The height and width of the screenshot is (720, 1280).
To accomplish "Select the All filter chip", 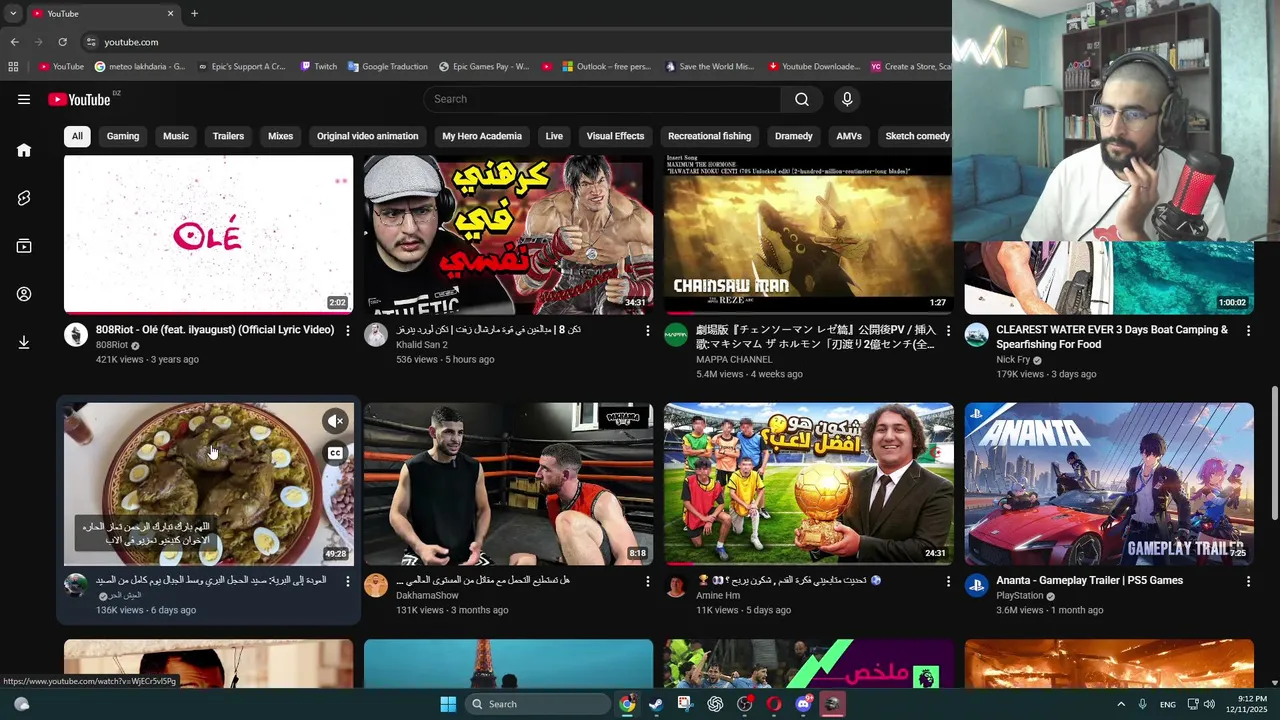I will [x=77, y=136].
